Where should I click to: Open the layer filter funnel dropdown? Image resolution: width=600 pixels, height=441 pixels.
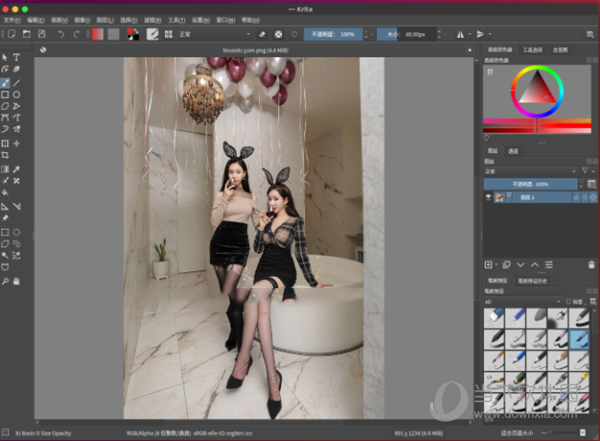coord(588,171)
